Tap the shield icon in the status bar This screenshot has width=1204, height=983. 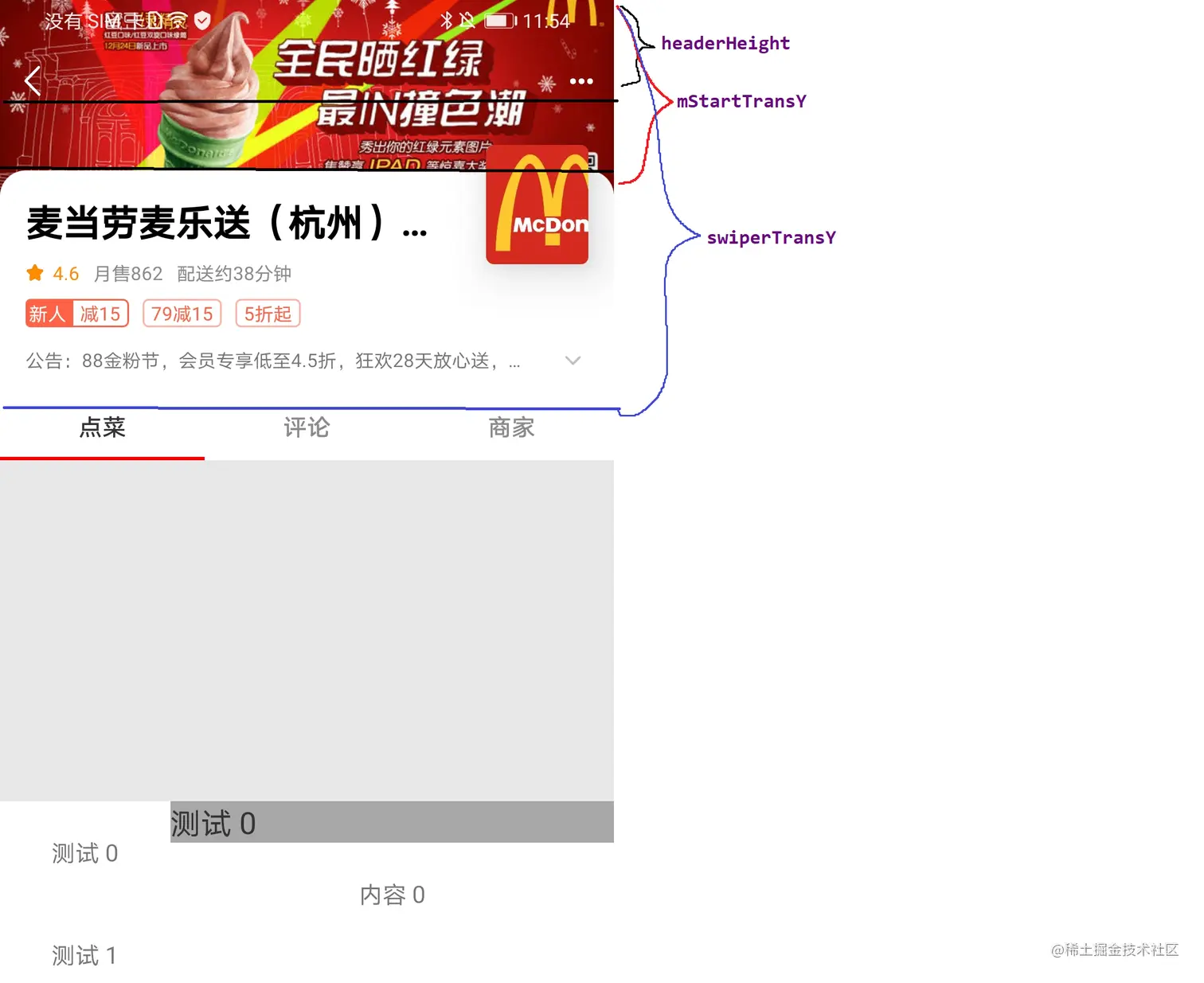click(x=202, y=21)
